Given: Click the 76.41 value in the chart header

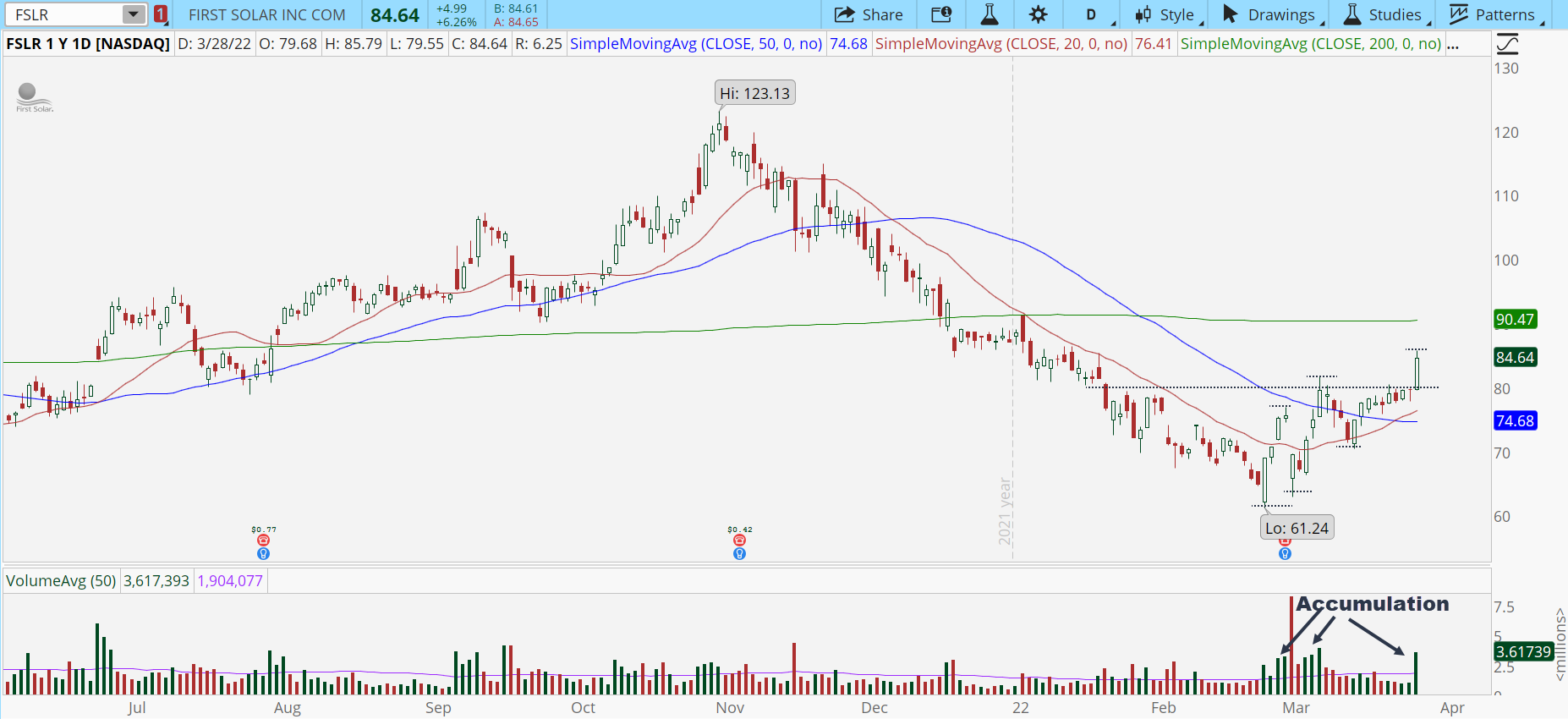Looking at the screenshot, I should point(1154,44).
